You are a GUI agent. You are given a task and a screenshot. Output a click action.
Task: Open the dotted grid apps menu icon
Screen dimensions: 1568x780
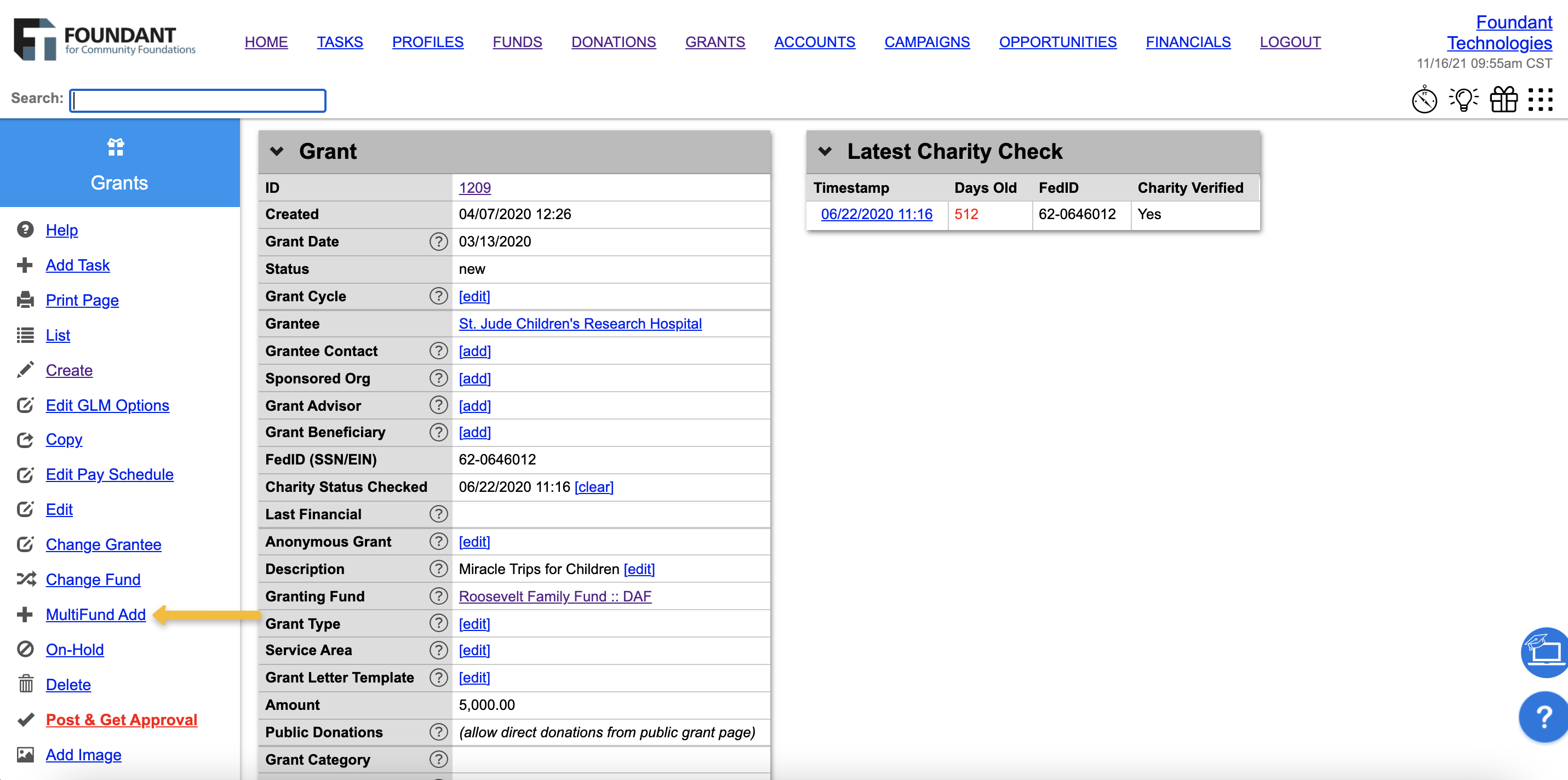click(1540, 100)
